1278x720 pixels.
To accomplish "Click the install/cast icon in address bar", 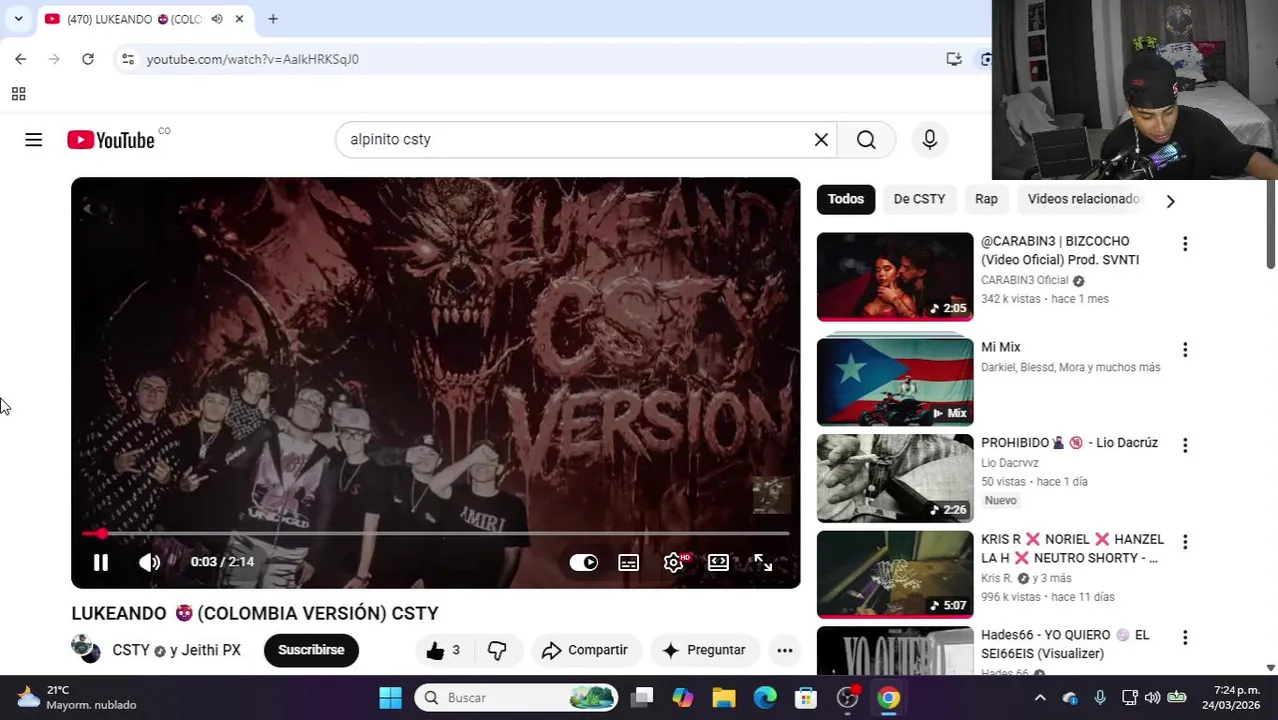I will coord(954,59).
